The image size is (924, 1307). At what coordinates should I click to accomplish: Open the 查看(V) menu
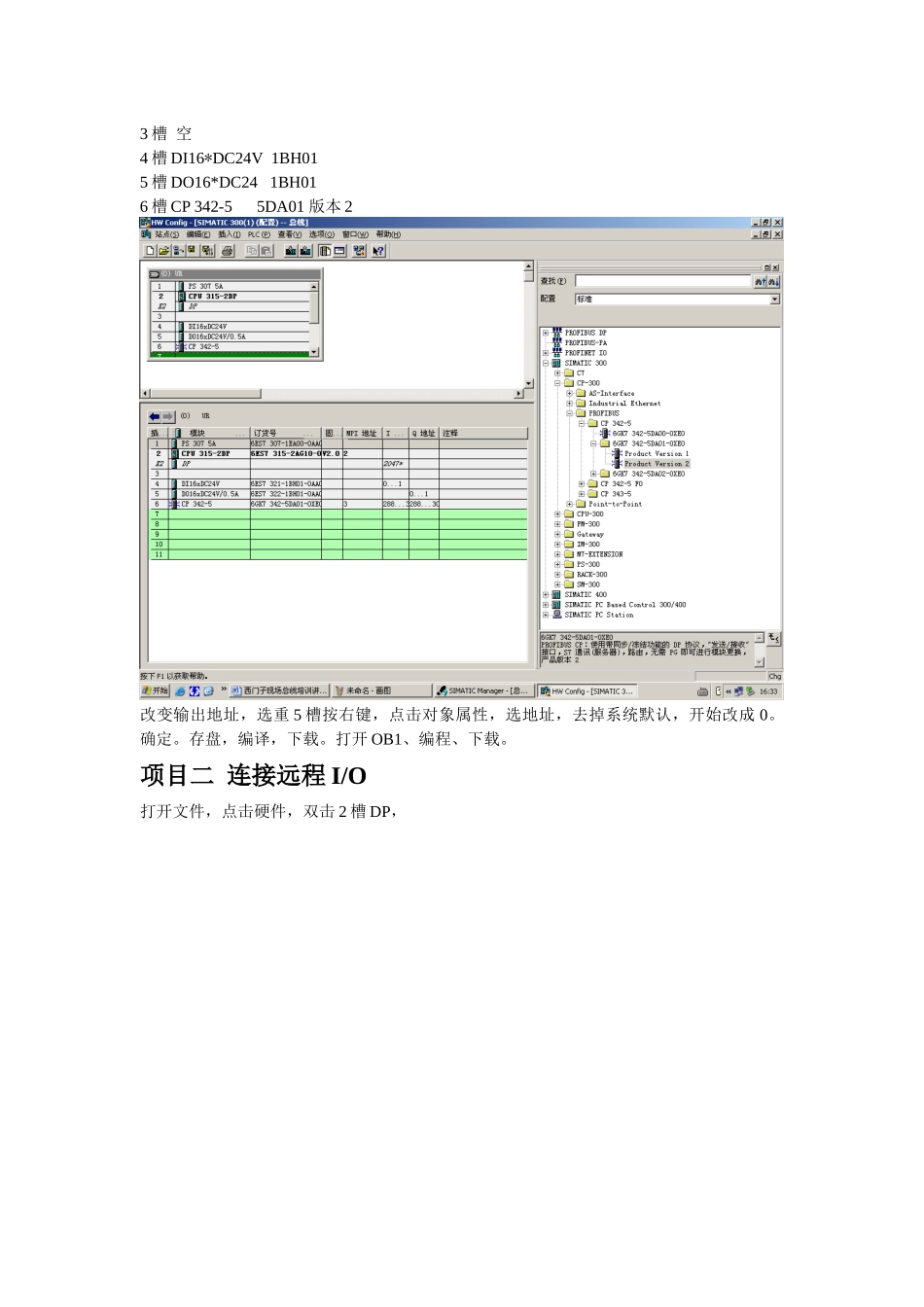pyautogui.click(x=290, y=234)
